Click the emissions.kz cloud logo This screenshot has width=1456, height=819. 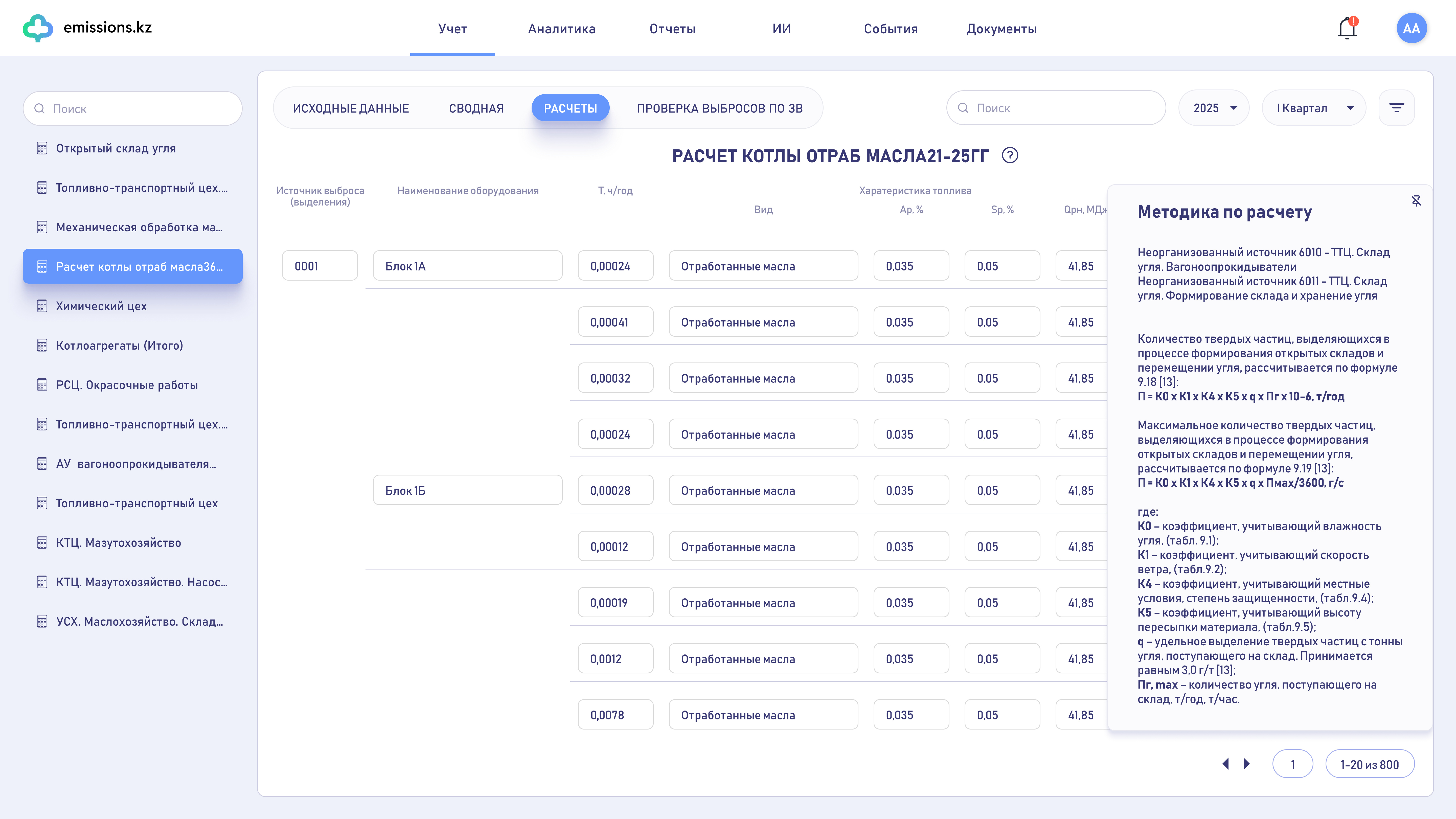click(x=38, y=28)
